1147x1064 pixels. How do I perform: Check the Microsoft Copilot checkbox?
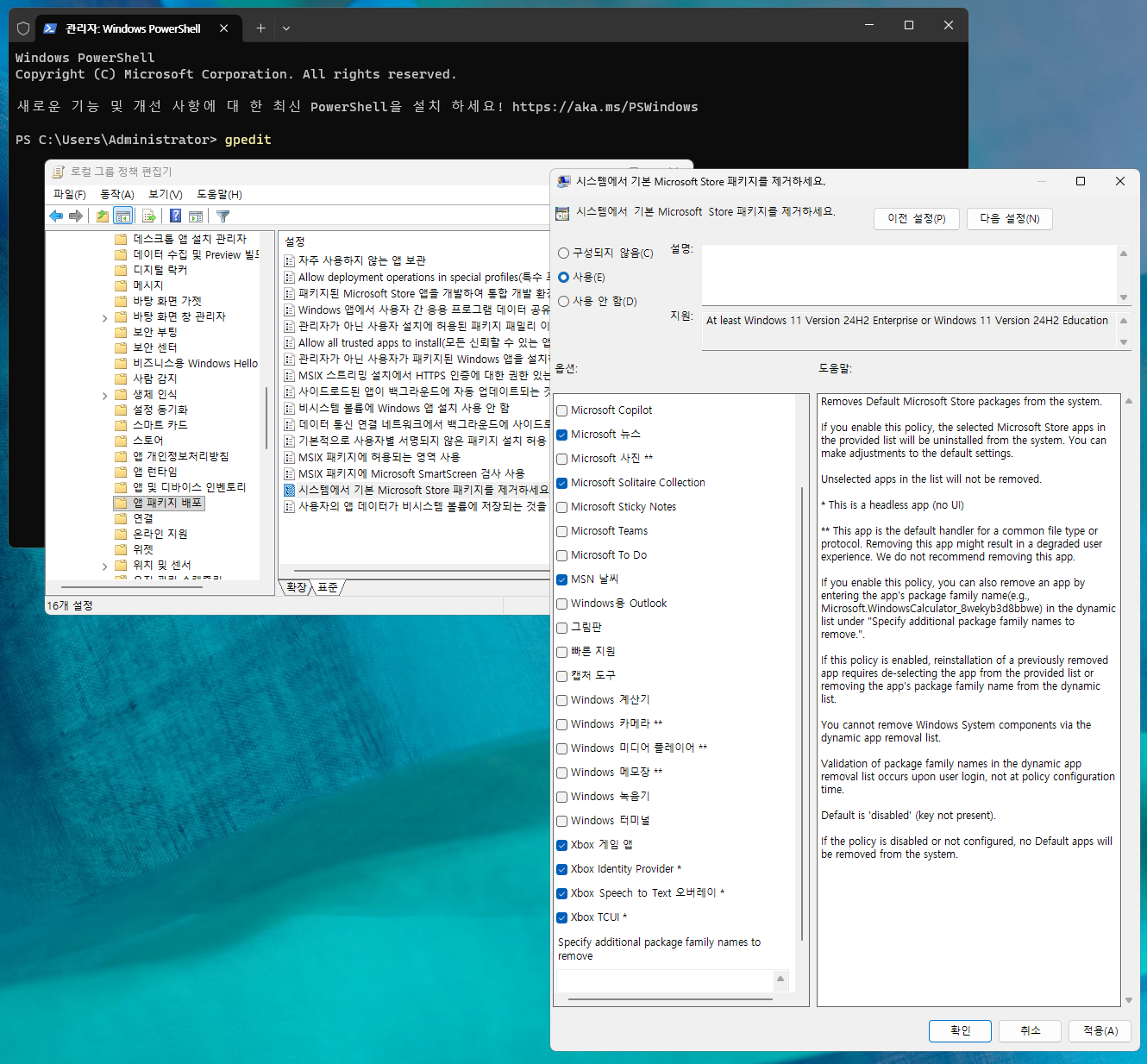[562, 411]
